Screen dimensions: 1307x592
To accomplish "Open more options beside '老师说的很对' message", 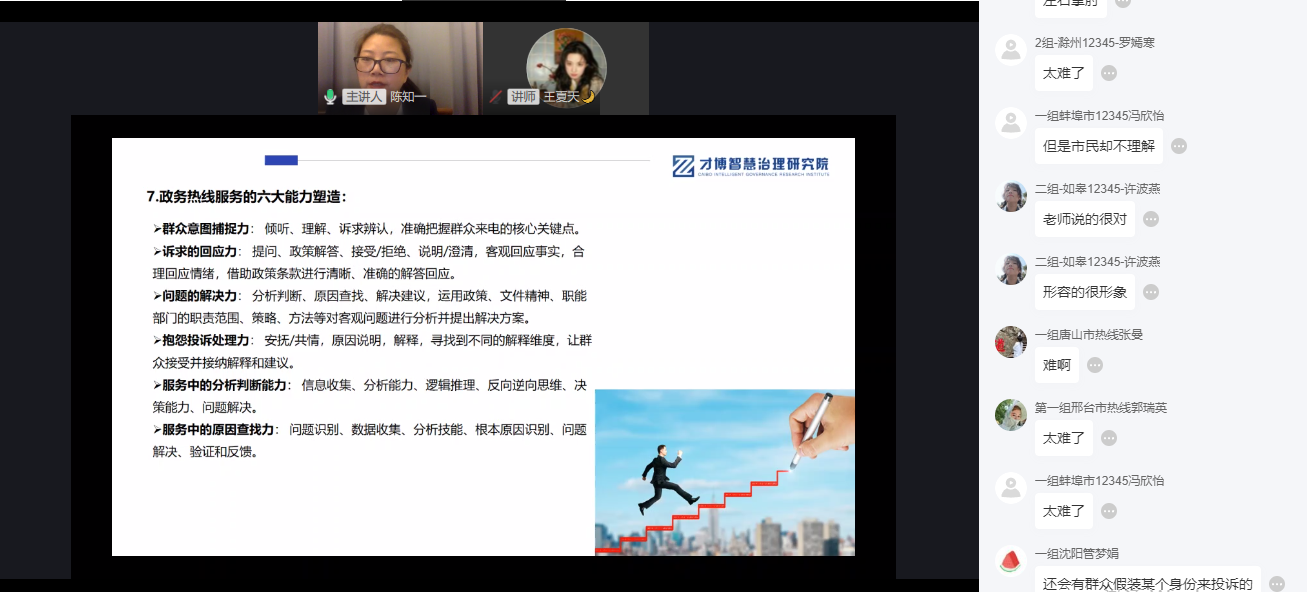I will pyautogui.click(x=1151, y=219).
